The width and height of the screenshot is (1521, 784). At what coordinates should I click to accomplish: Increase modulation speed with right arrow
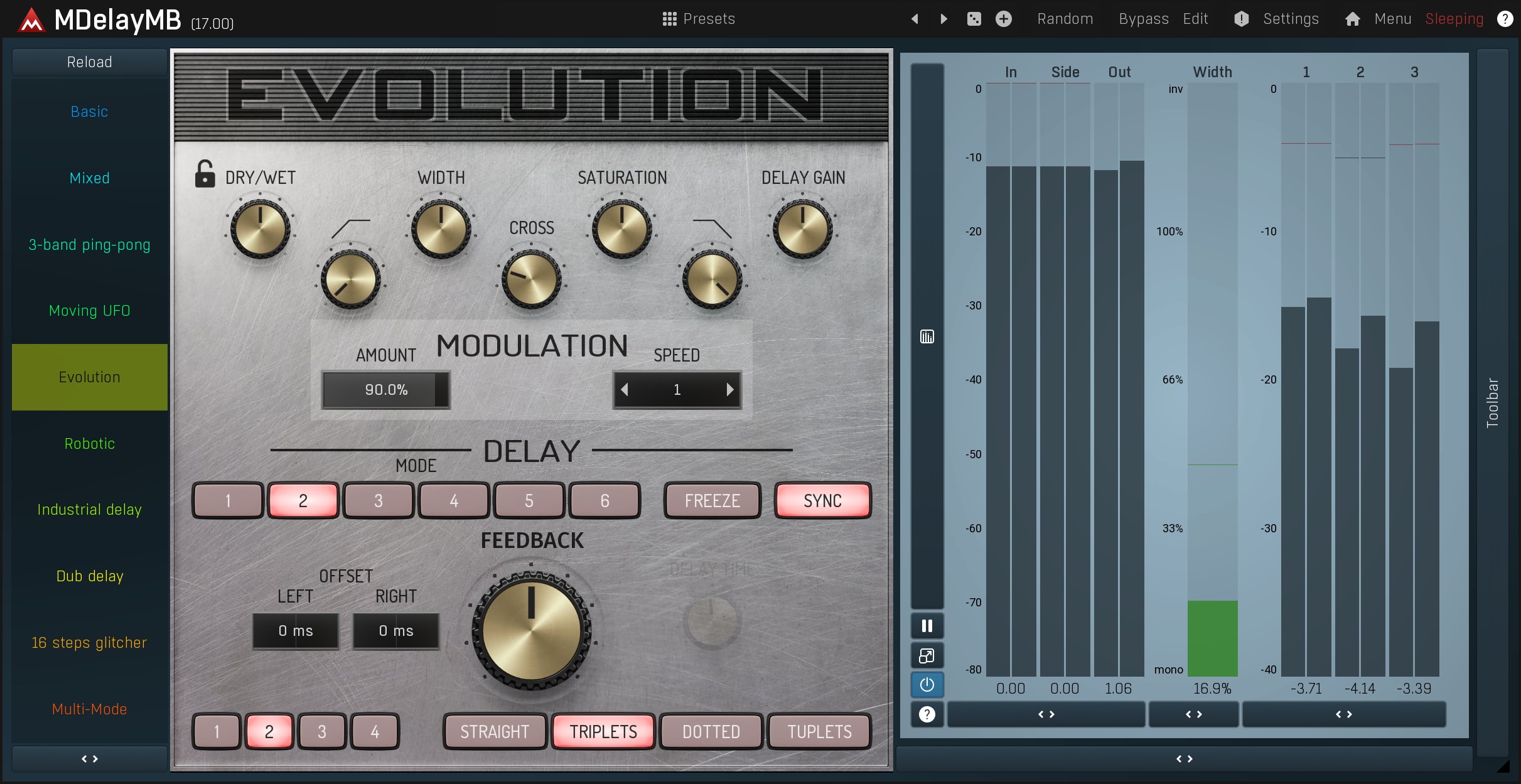(729, 390)
